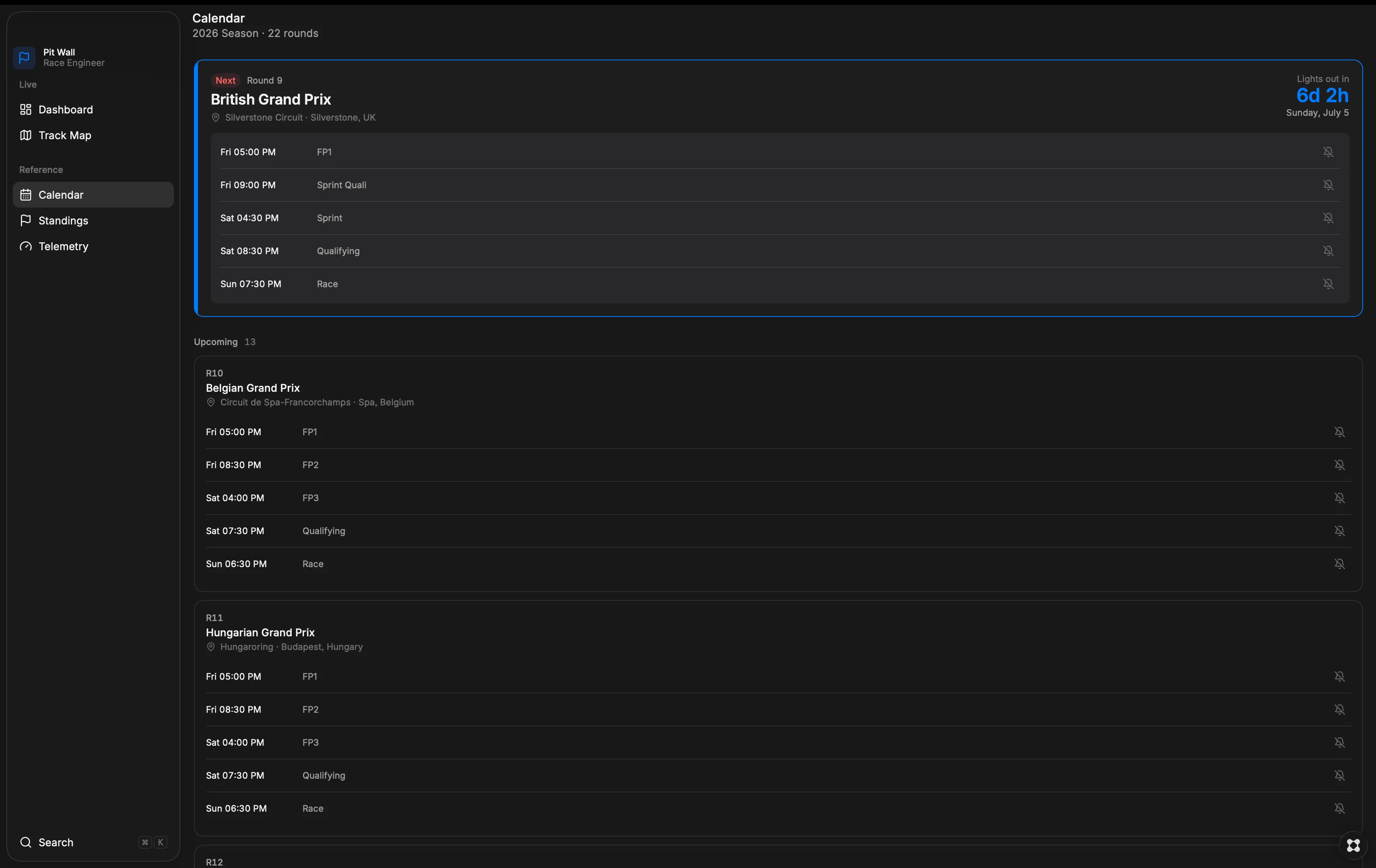This screenshot has width=1376, height=868.
Task: Select the Sun 07:30 PM Race row
Action: pyautogui.click(x=779, y=284)
